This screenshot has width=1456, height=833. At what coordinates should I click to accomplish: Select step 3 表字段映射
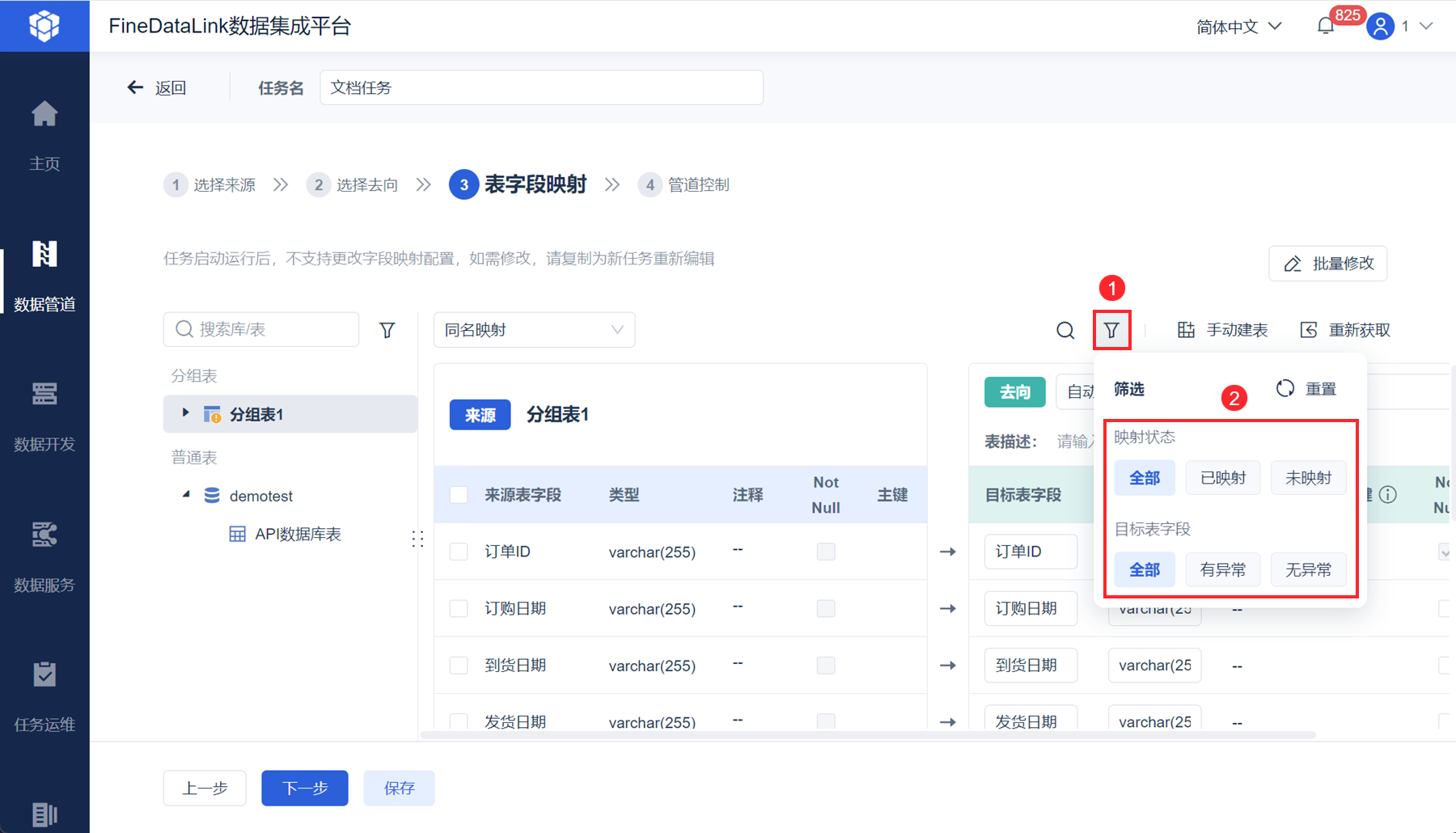pyautogui.click(x=518, y=185)
